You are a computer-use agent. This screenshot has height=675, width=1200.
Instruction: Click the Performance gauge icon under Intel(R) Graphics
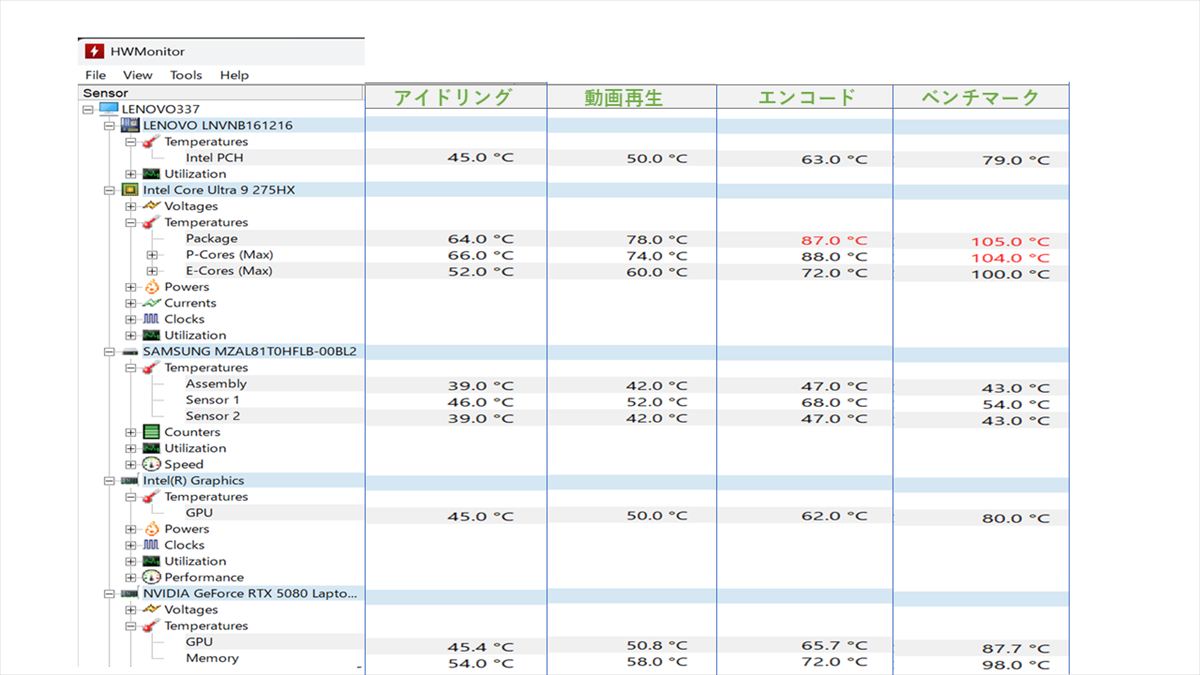[x=151, y=577]
